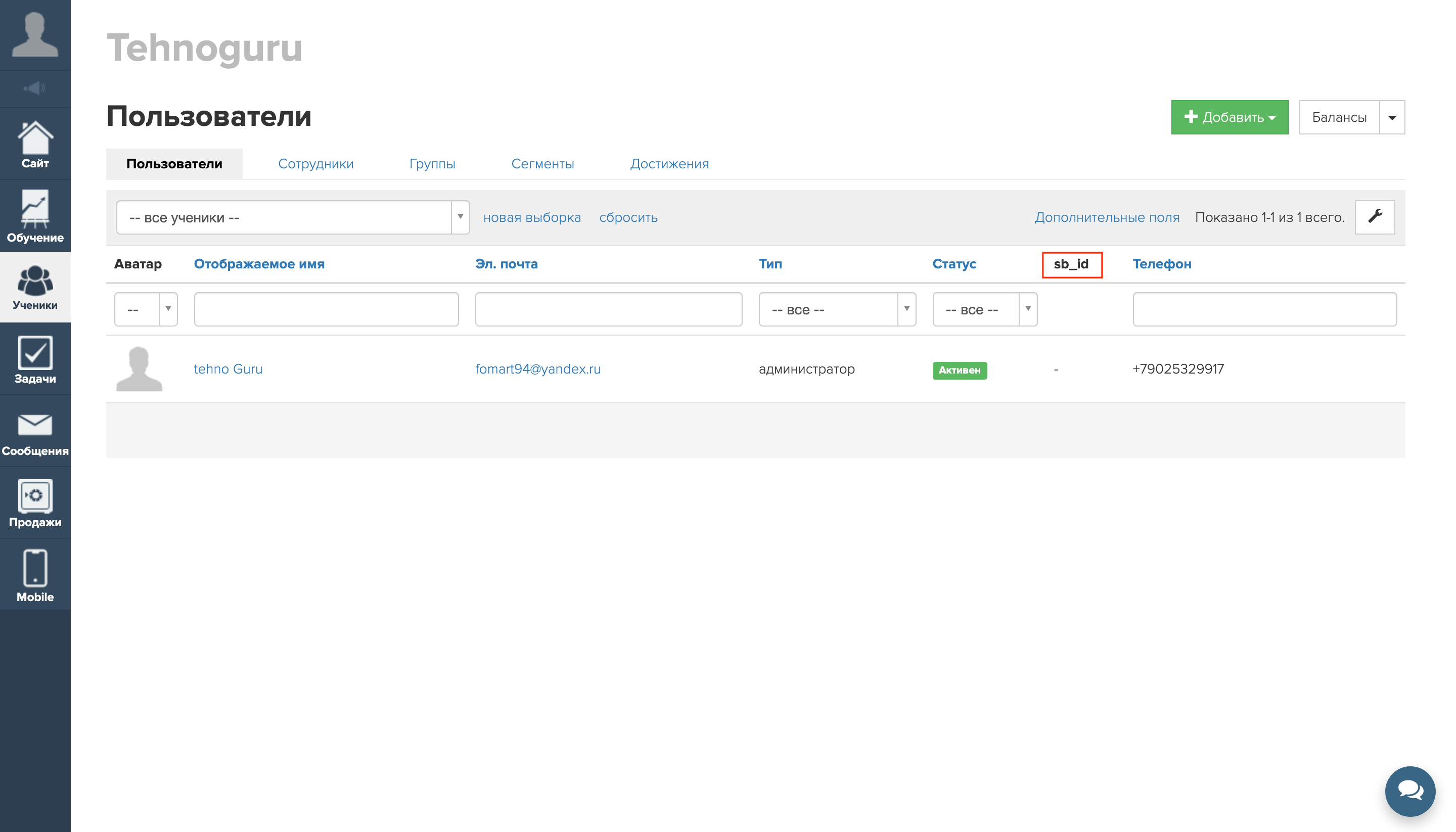Click the sb_id column header

[x=1071, y=264]
